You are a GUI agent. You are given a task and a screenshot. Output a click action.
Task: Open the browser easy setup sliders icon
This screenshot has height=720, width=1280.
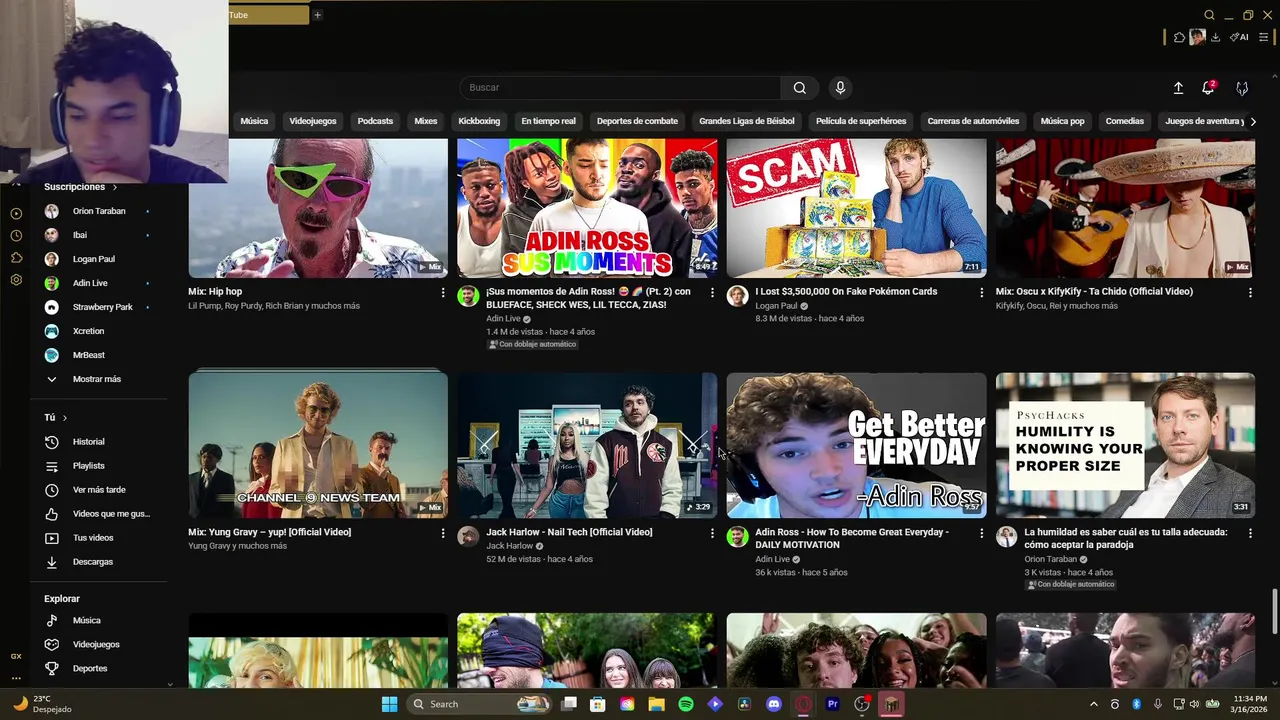pyautogui.click(x=1263, y=37)
